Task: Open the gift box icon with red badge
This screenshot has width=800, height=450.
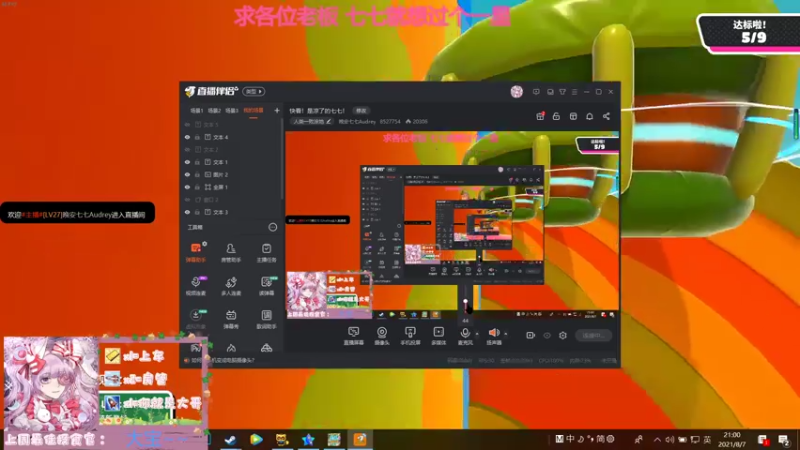Action: [540, 116]
